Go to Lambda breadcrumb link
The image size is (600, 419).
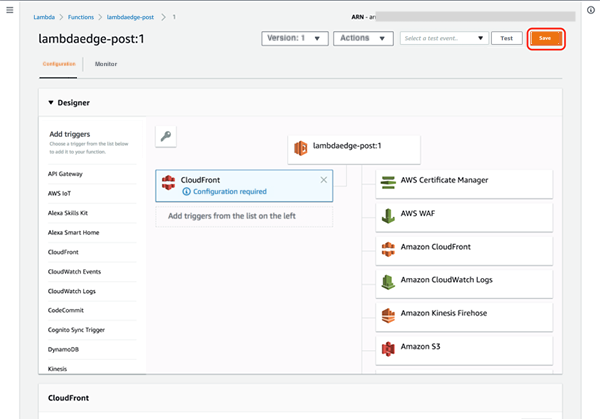tap(44, 17)
